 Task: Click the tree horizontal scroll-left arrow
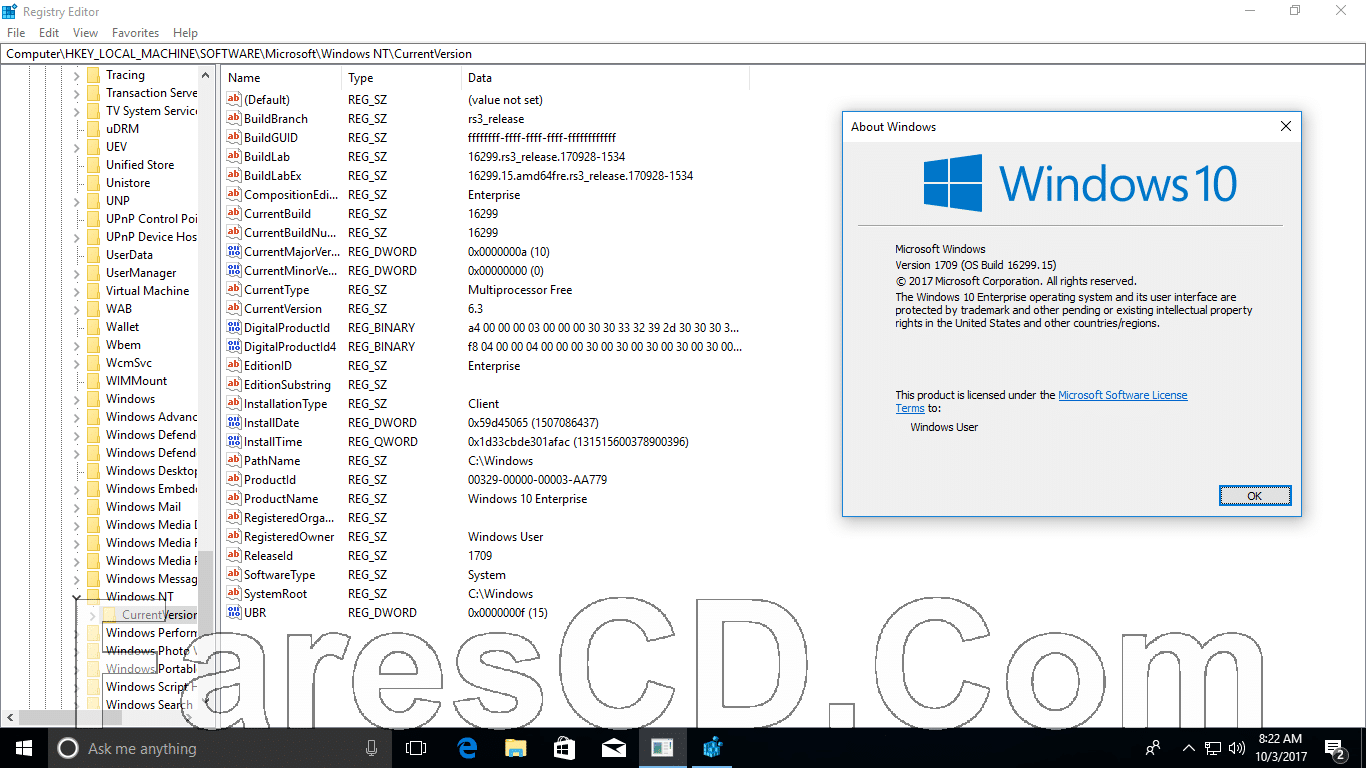click(x=10, y=717)
